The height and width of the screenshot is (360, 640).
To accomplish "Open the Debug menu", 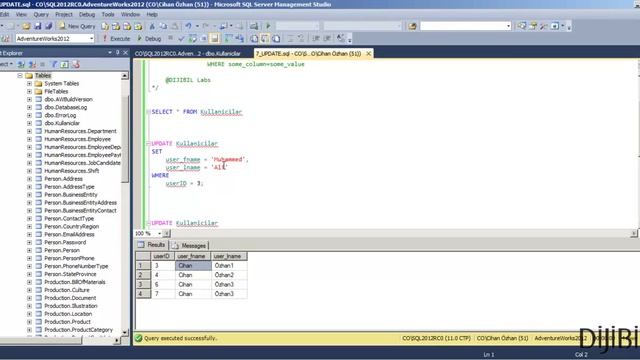I will pos(87,14).
